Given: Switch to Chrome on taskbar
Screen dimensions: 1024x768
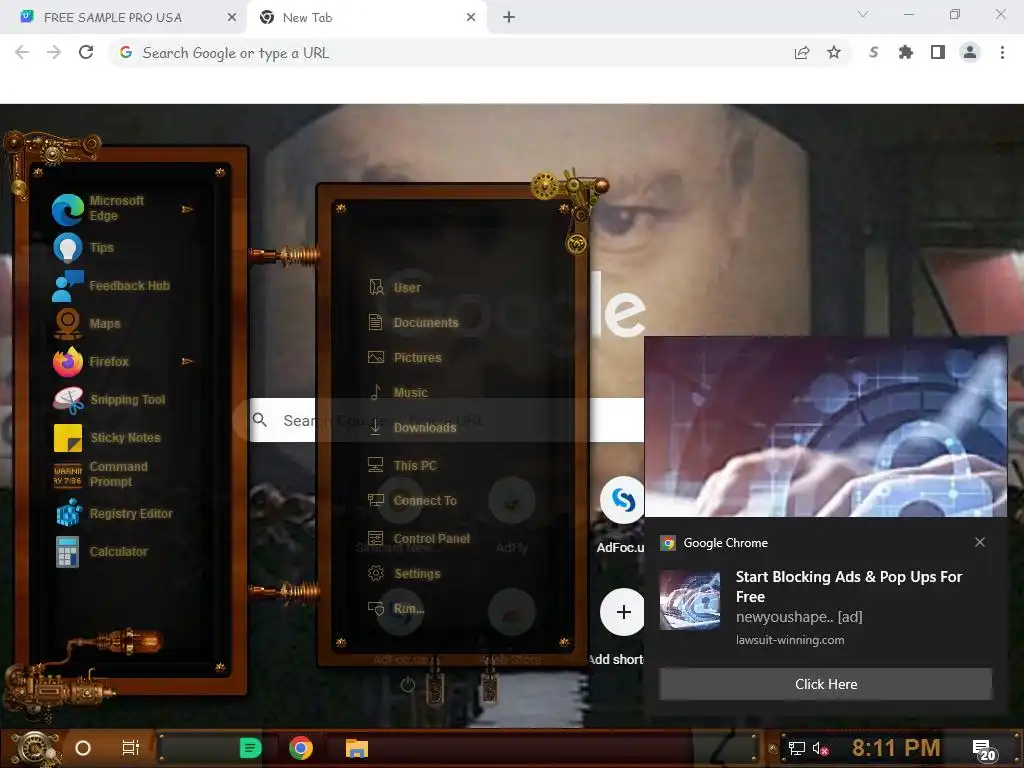Looking at the screenshot, I should pos(300,748).
